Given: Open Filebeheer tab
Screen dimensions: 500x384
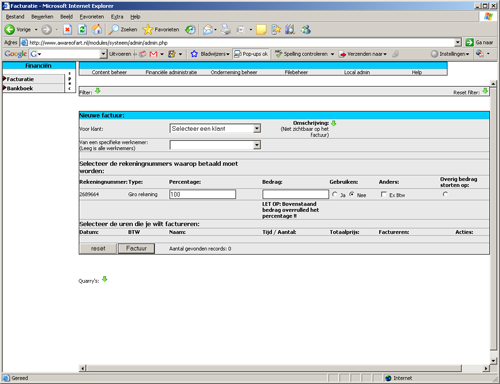Looking at the screenshot, I should pos(296,72).
